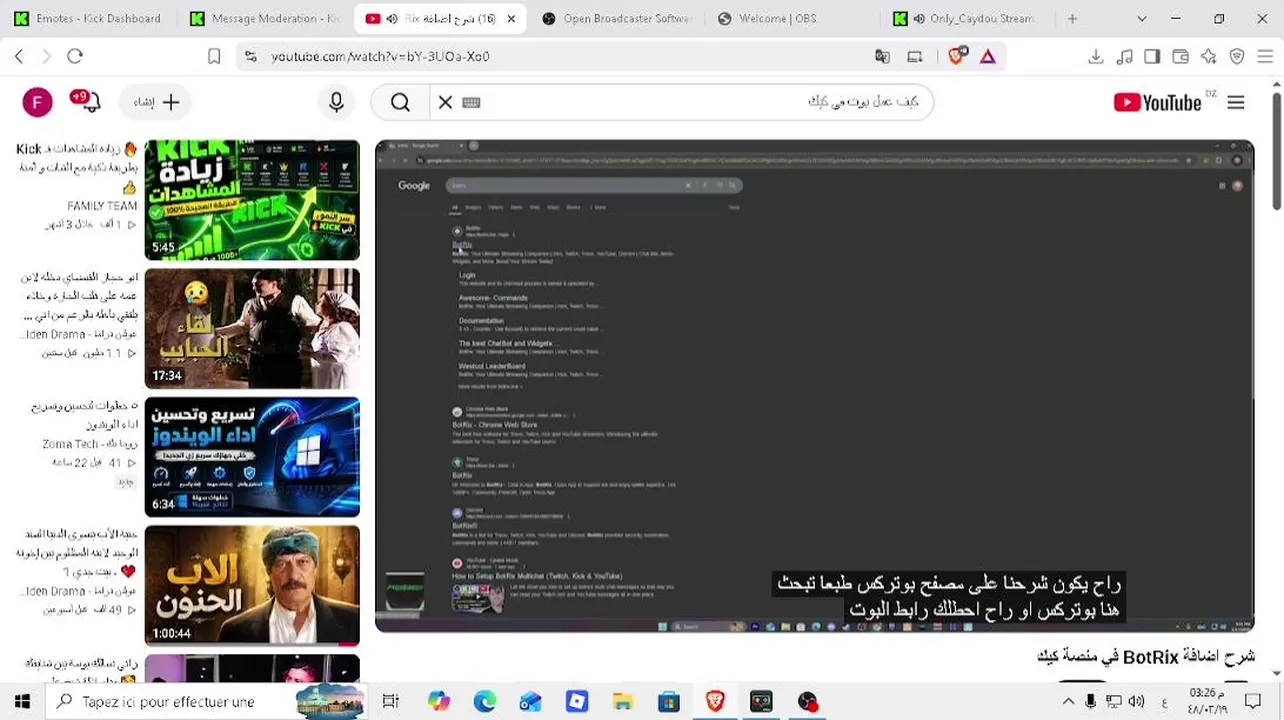Open Brave Leo AI assistant
The image size is (1284, 720).
click(1209, 56)
